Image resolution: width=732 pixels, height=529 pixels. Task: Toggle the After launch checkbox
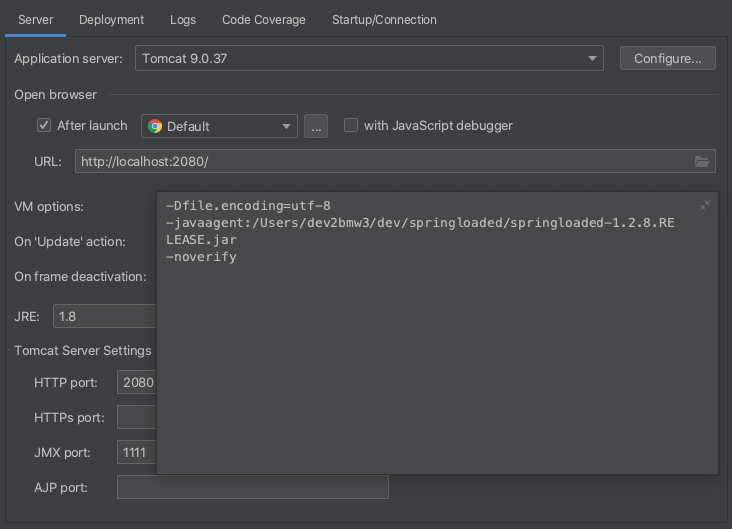(x=44, y=126)
